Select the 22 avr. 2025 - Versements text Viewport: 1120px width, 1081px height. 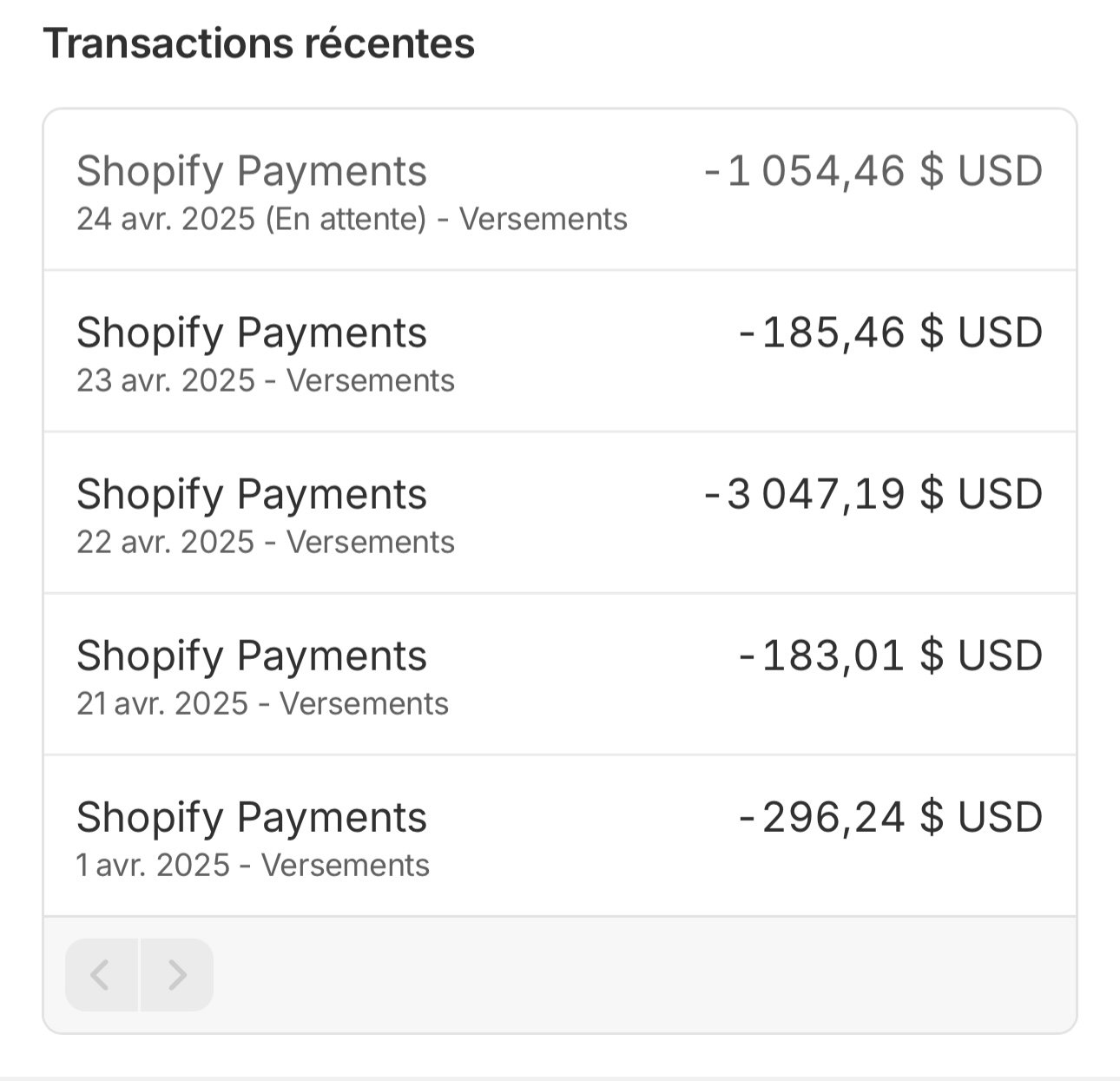[265, 543]
